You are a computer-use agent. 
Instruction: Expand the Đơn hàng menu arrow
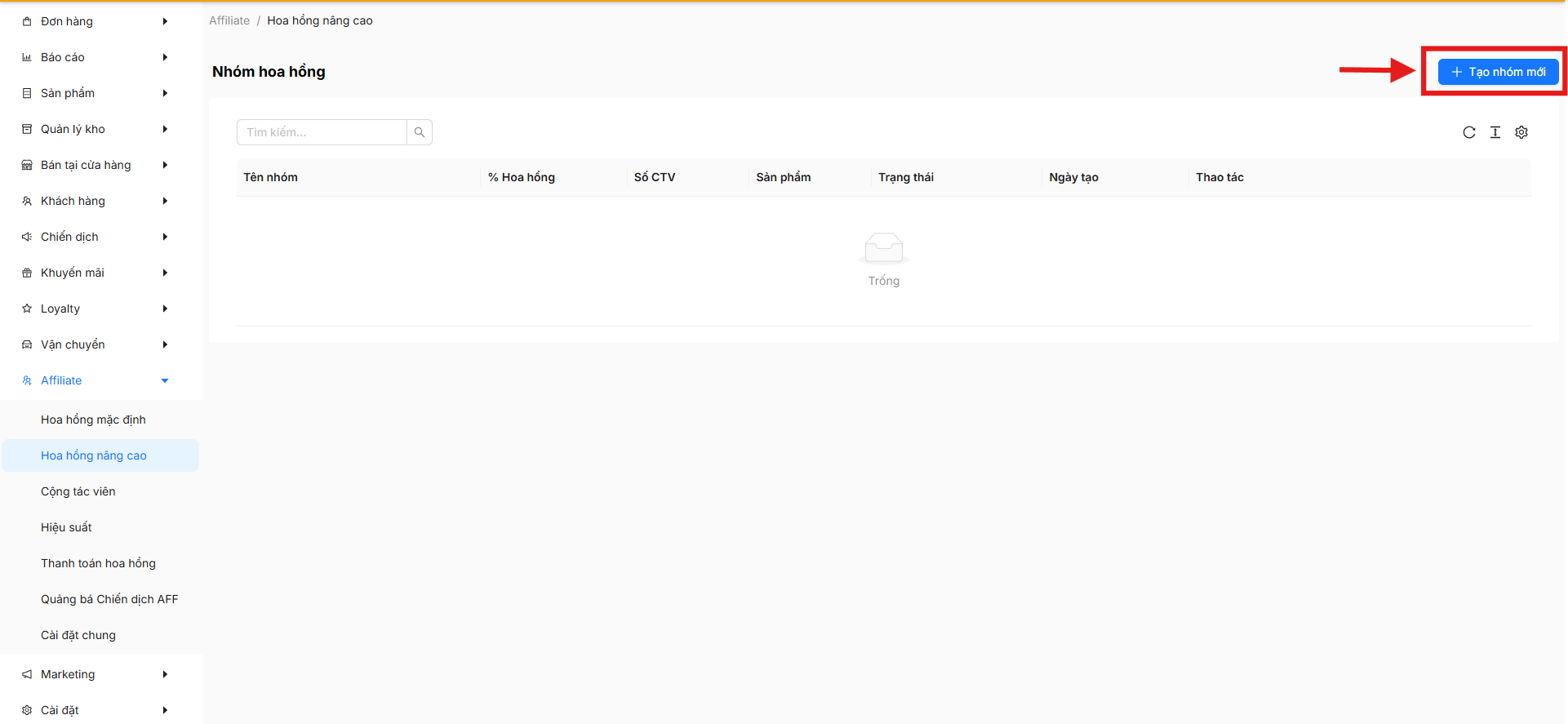(x=165, y=21)
